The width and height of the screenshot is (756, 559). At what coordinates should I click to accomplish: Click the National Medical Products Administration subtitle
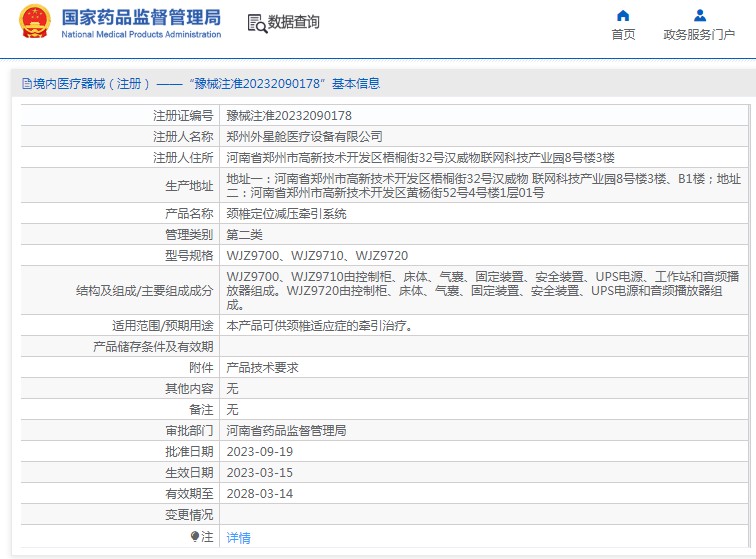tap(141, 34)
